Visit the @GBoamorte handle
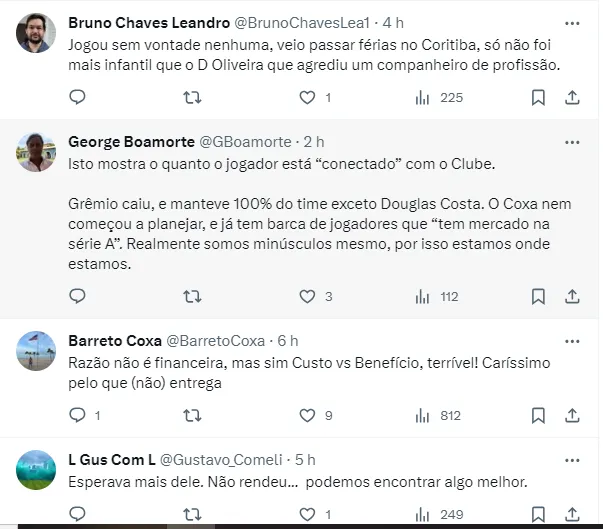This screenshot has height=529, width=603. click(245, 142)
